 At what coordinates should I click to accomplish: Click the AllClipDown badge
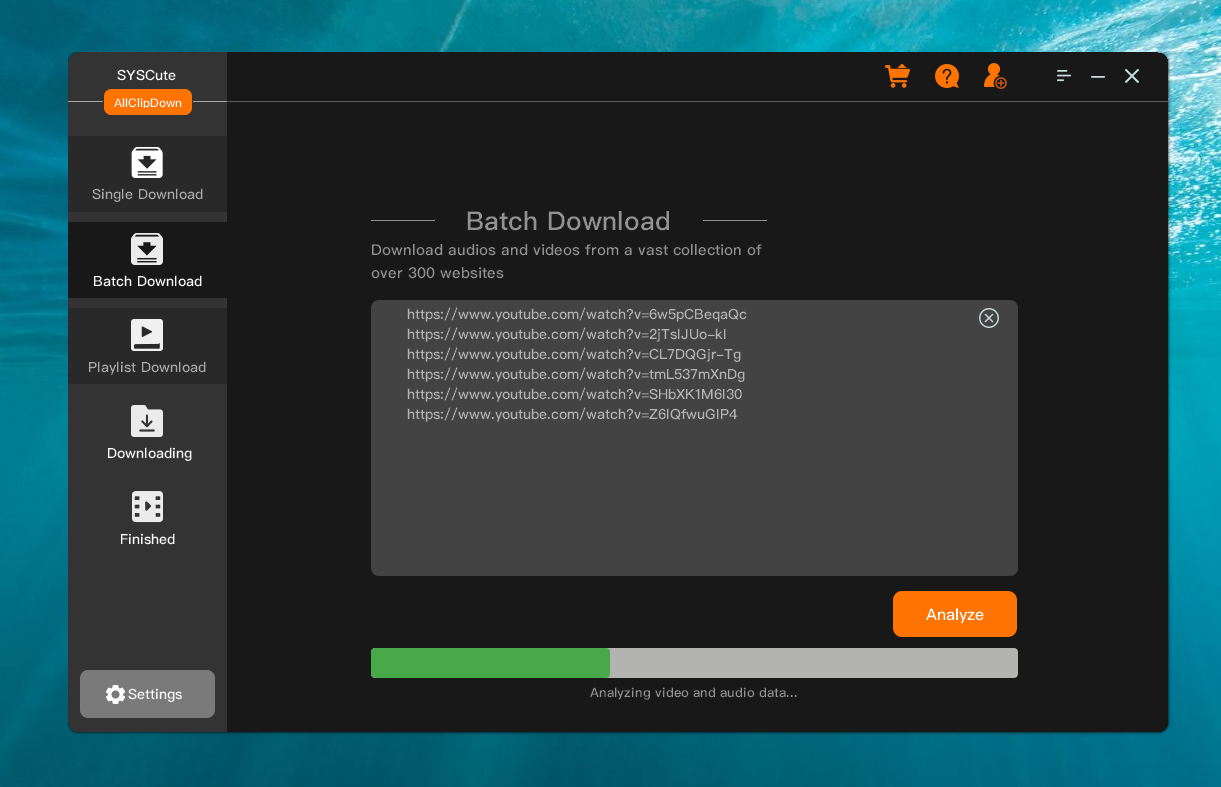click(147, 102)
